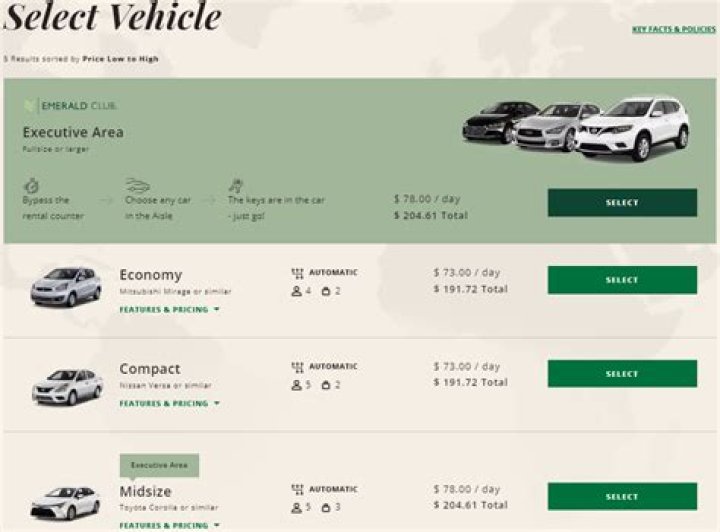
Task: Expand Economy Features & Pricing
Action: point(169,310)
